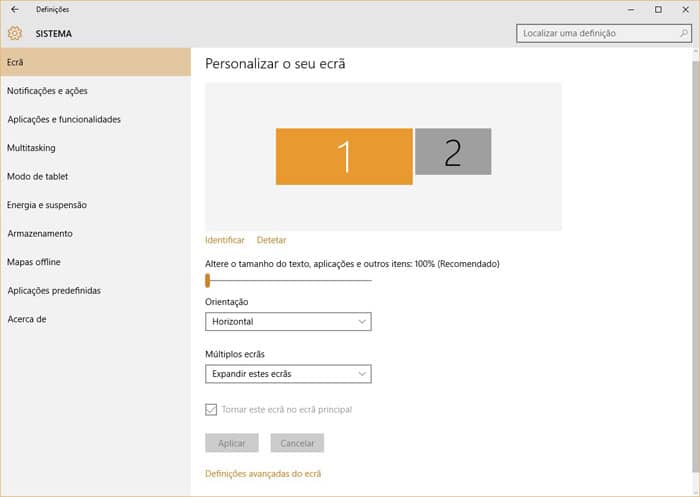
Task: Click the search magnifier icon
Action: click(683, 33)
